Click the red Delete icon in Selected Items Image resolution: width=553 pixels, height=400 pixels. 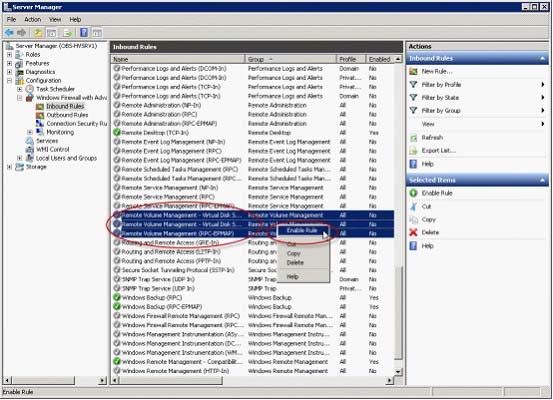(x=413, y=232)
